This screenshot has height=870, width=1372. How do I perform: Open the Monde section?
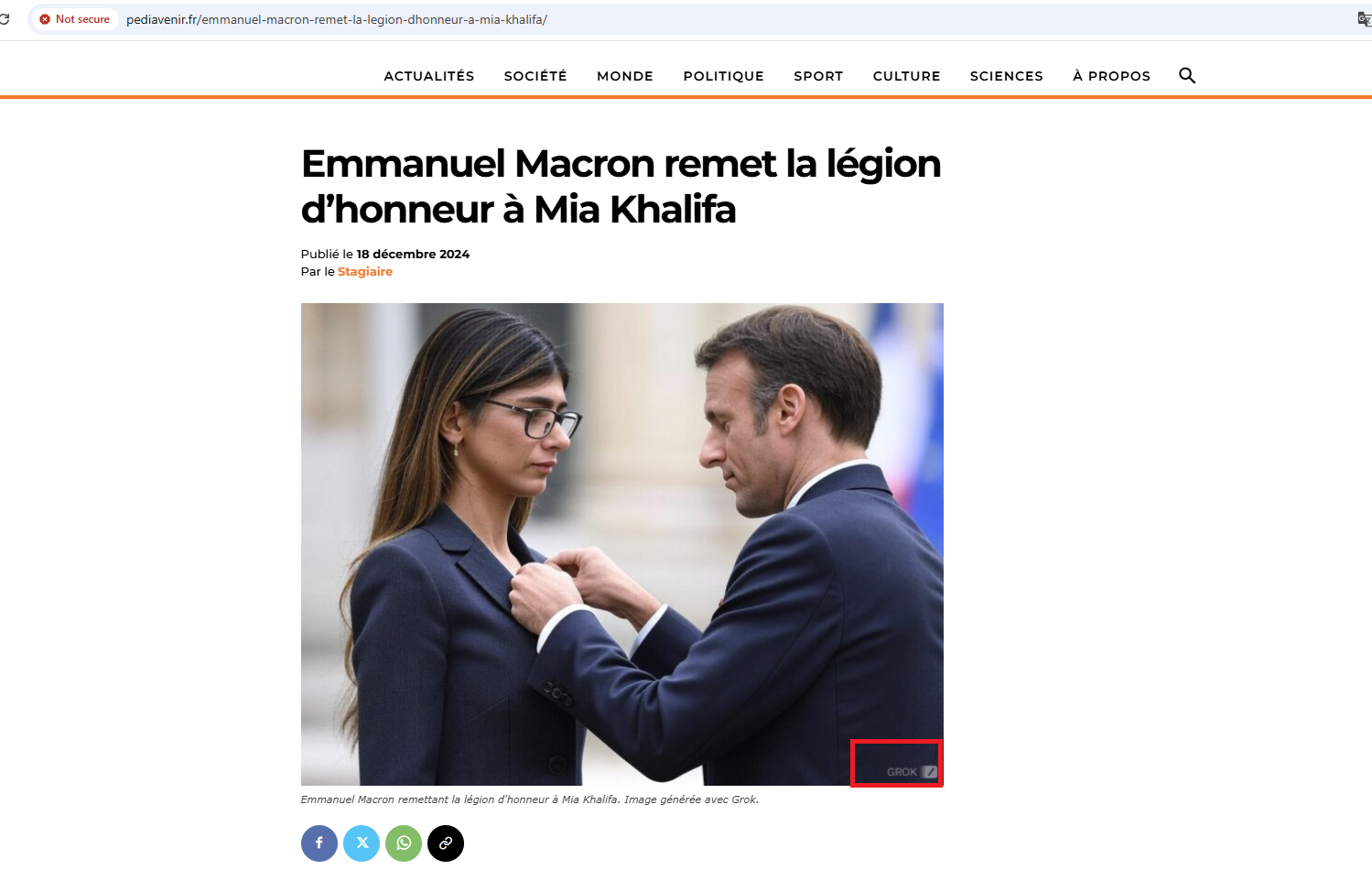(625, 76)
